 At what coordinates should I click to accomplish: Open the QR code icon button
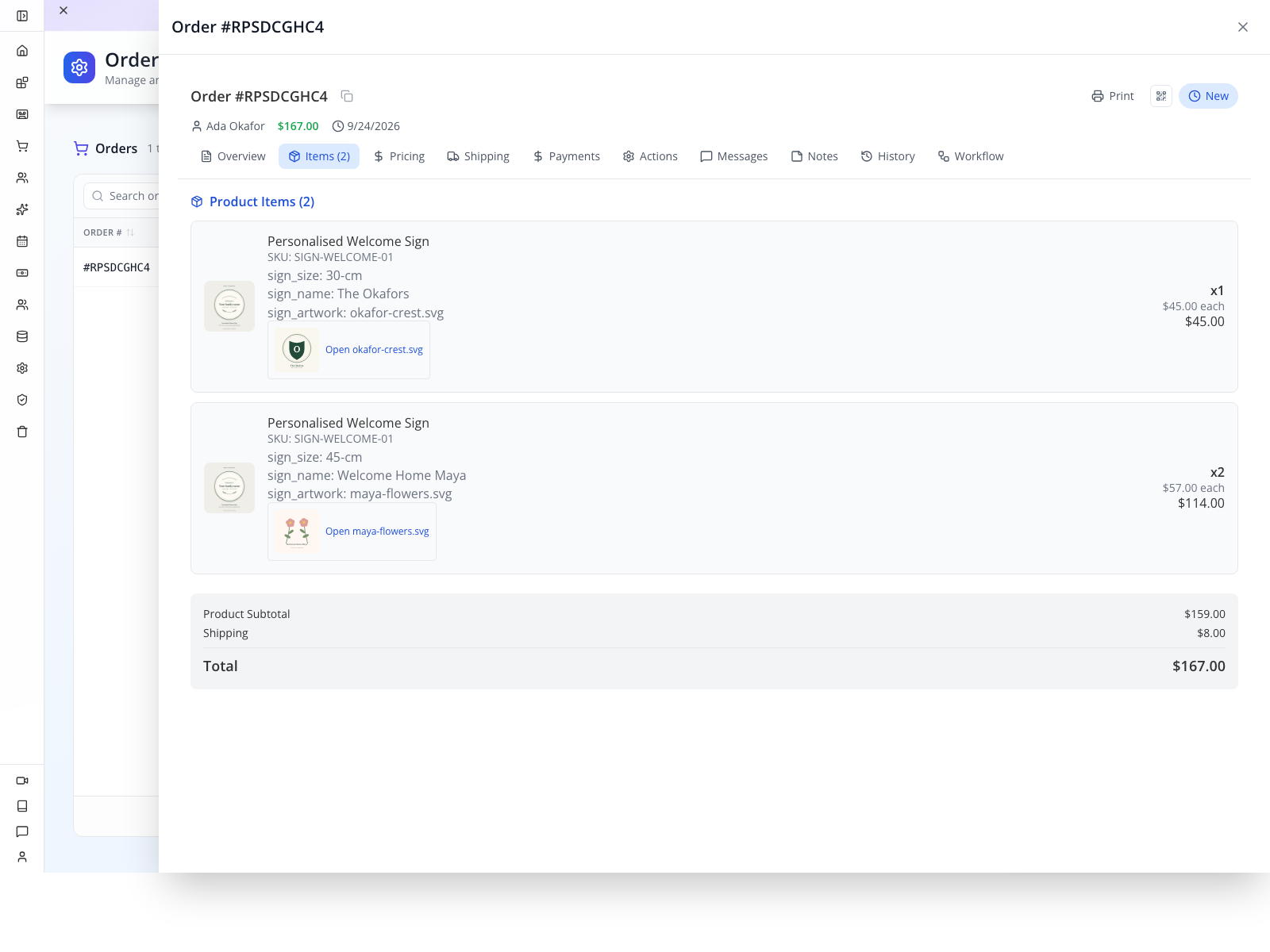pos(1161,96)
